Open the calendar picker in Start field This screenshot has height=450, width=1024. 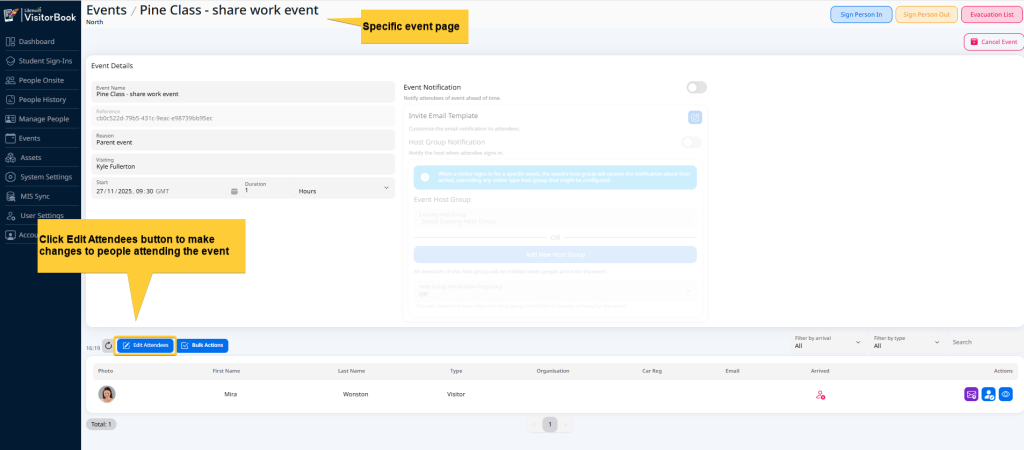[234, 190]
